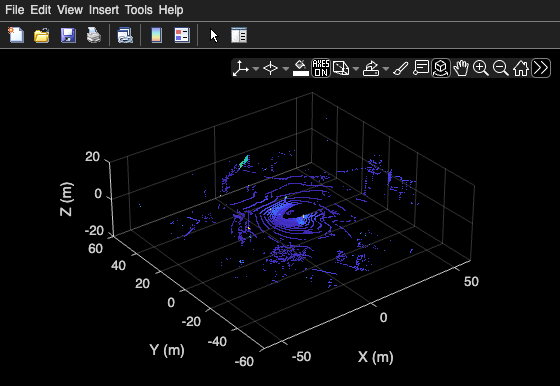This screenshot has height=386, width=560.
Task: Open the View menu
Action: [70, 10]
